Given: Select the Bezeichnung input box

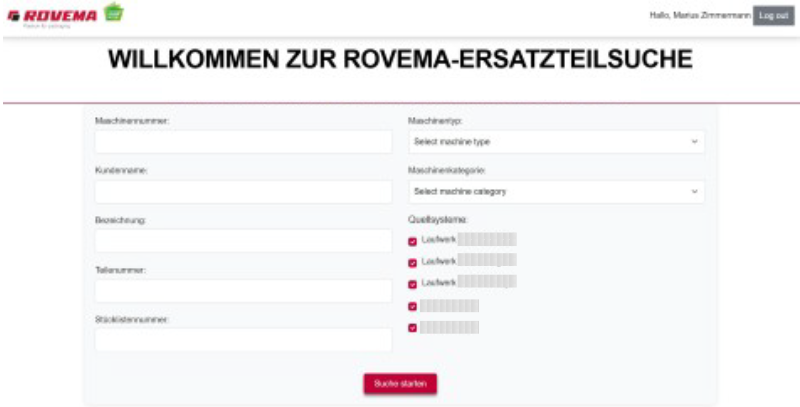Looking at the screenshot, I should 243,241.
